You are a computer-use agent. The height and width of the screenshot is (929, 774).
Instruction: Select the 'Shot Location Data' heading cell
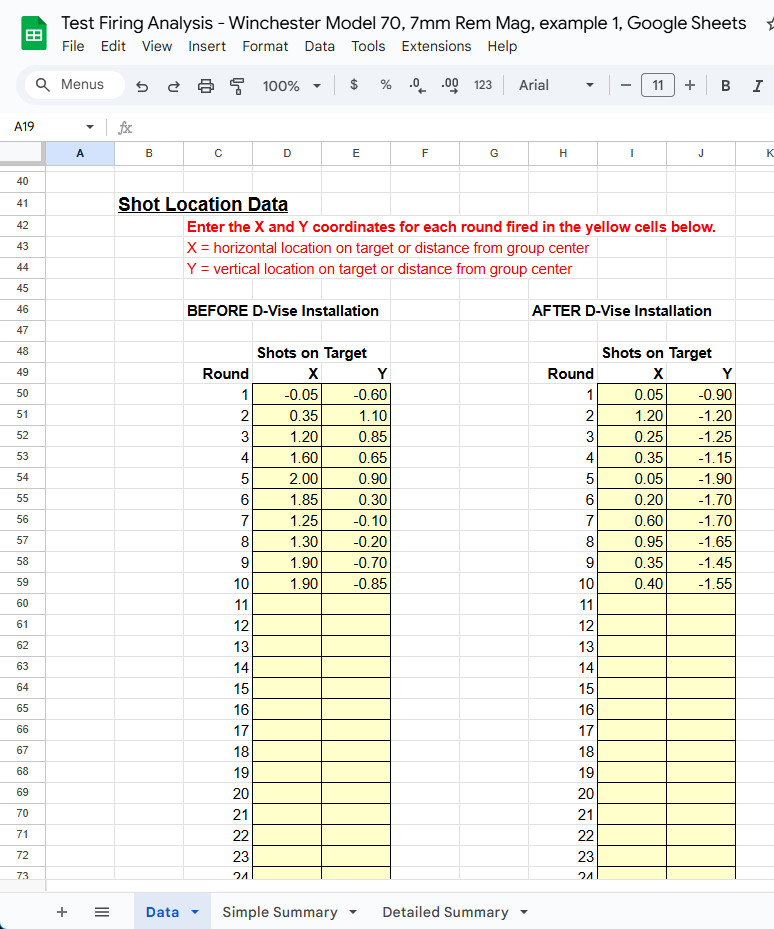pyautogui.click(x=203, y=204)
